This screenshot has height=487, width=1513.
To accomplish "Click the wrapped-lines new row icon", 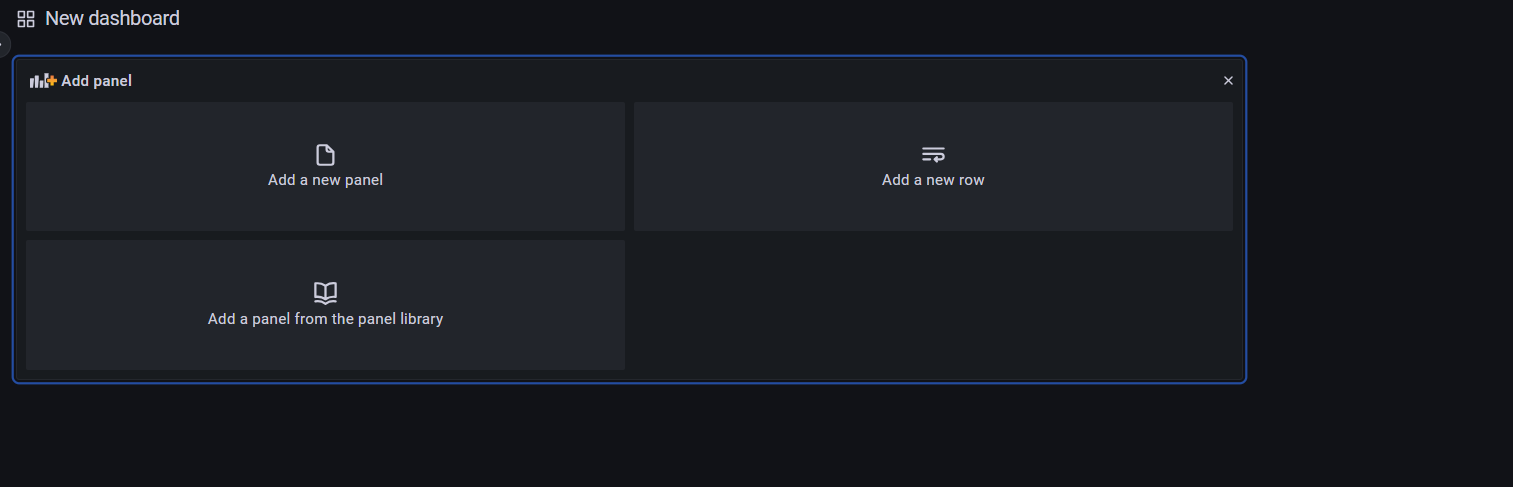I will (933, 155).
